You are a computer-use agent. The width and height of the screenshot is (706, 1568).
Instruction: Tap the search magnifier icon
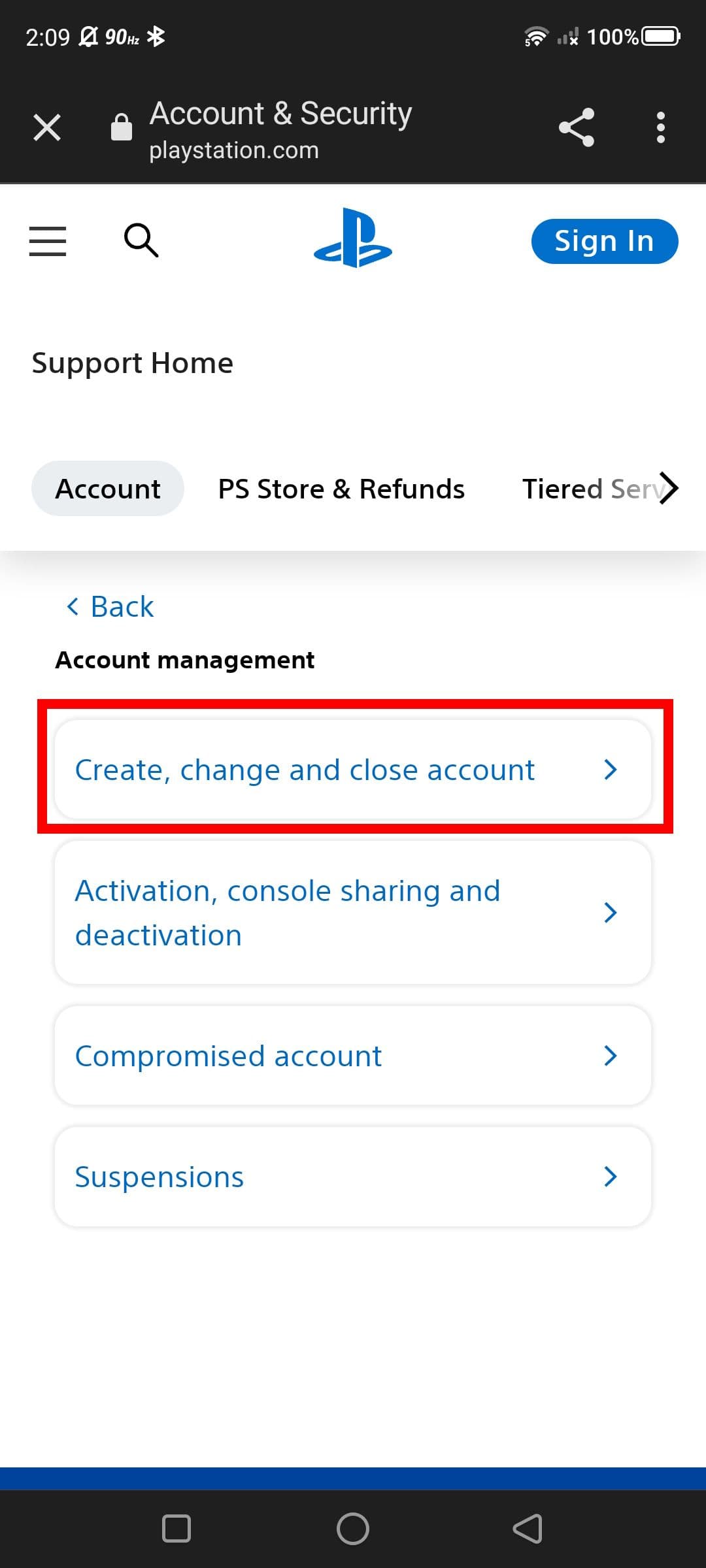141,240
